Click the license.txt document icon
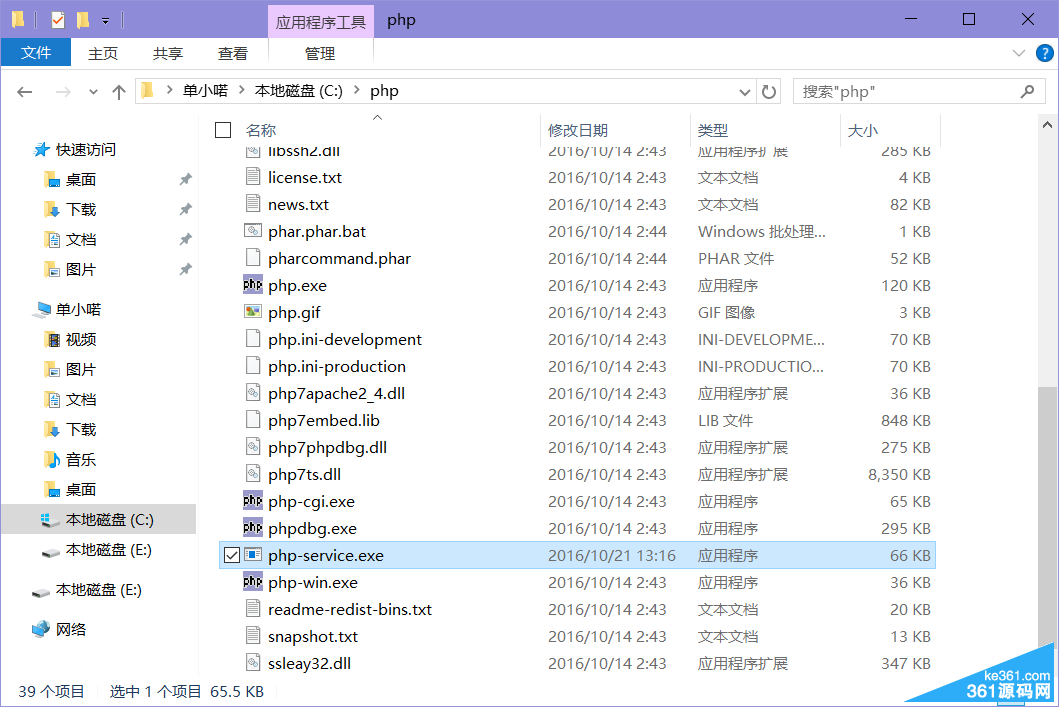 253,177
